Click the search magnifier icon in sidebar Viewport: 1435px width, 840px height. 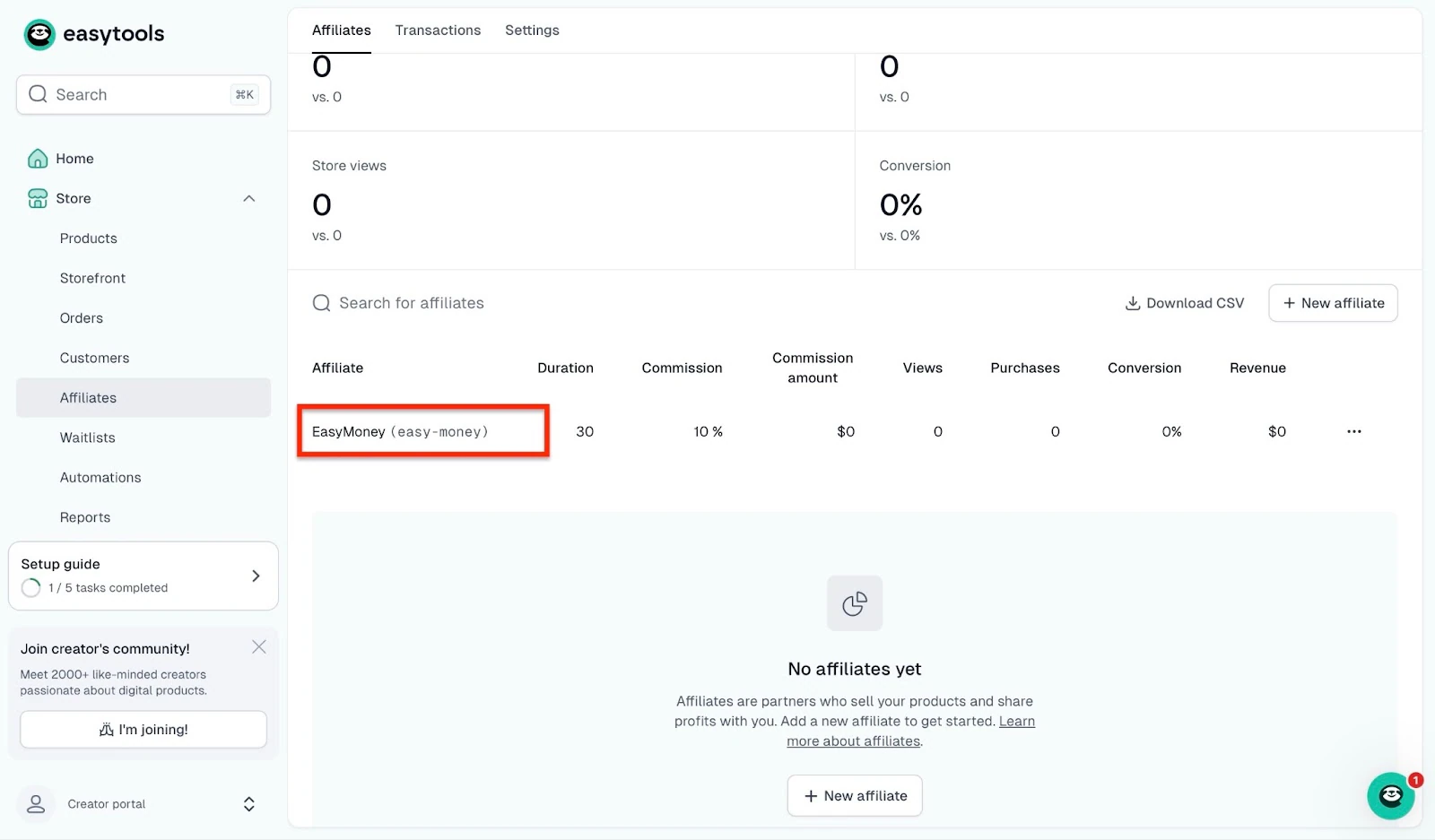pos(38,94)
